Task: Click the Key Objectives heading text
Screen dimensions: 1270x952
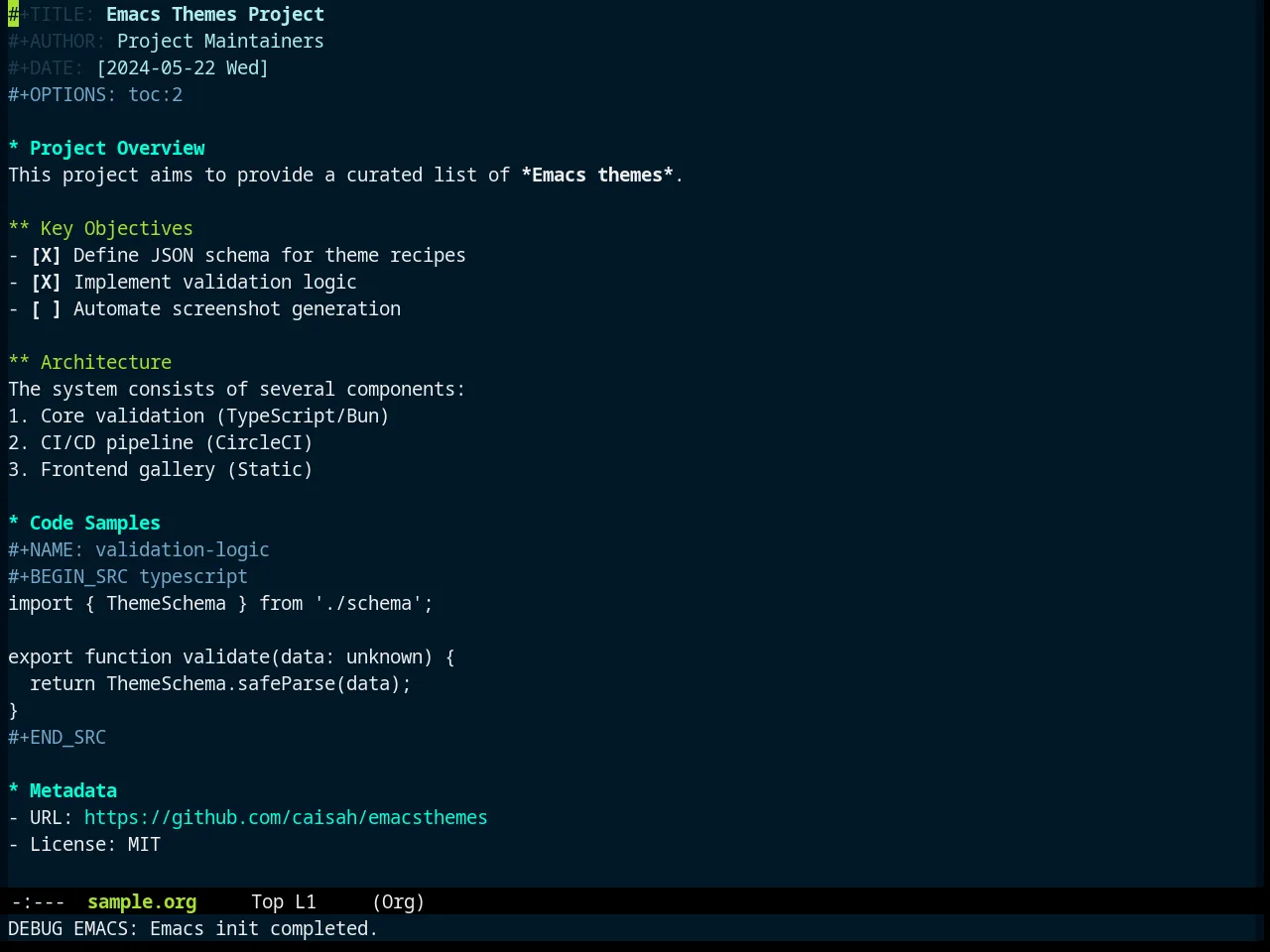Action: click(x=117, y=229)
